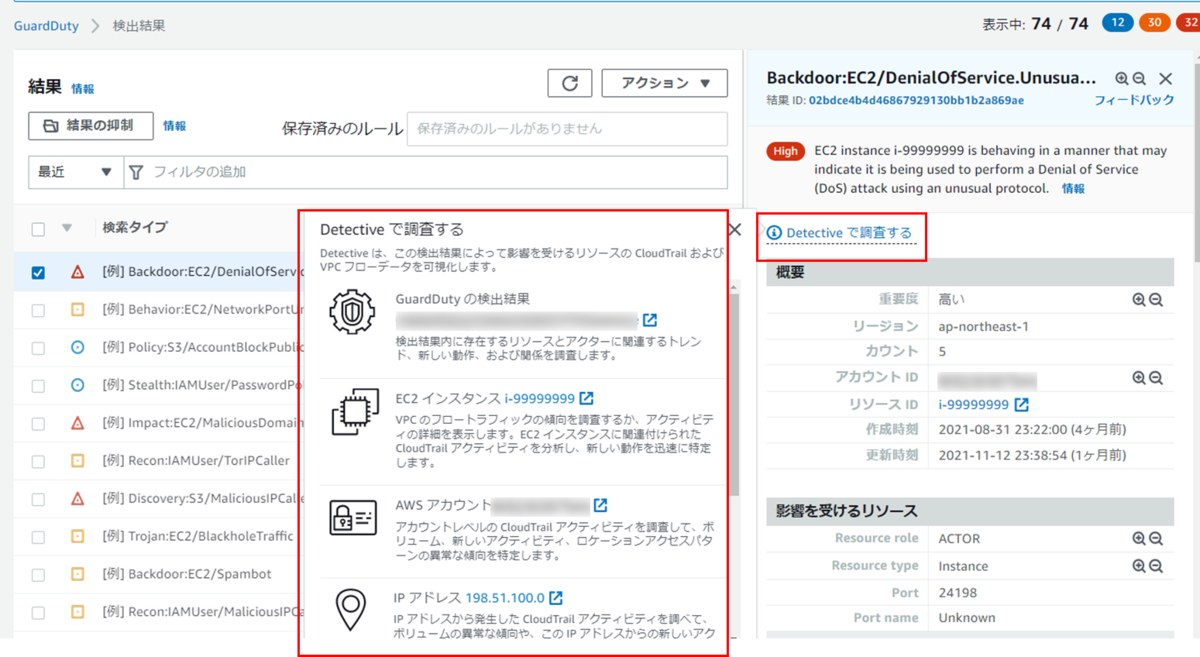This screenshot has height=657, width=1200.
Task: Open external link icon beside AWS アカウント
Action: click(600, 505)
